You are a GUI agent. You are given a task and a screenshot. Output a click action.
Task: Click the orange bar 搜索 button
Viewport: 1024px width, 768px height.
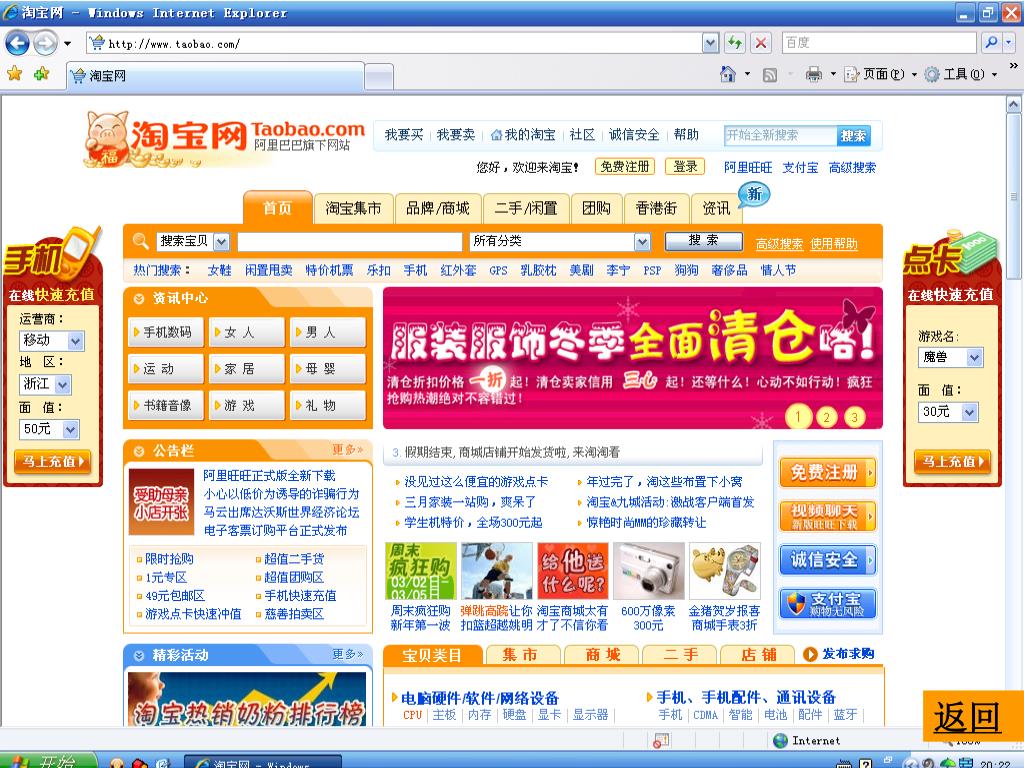(x=703, y=241)
